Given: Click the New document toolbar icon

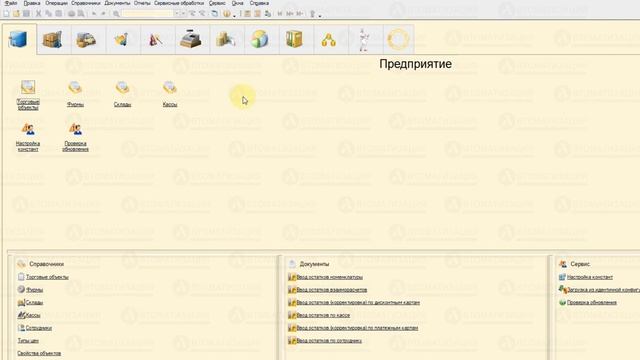Looking at the screenshot, I should pos(6,13).
